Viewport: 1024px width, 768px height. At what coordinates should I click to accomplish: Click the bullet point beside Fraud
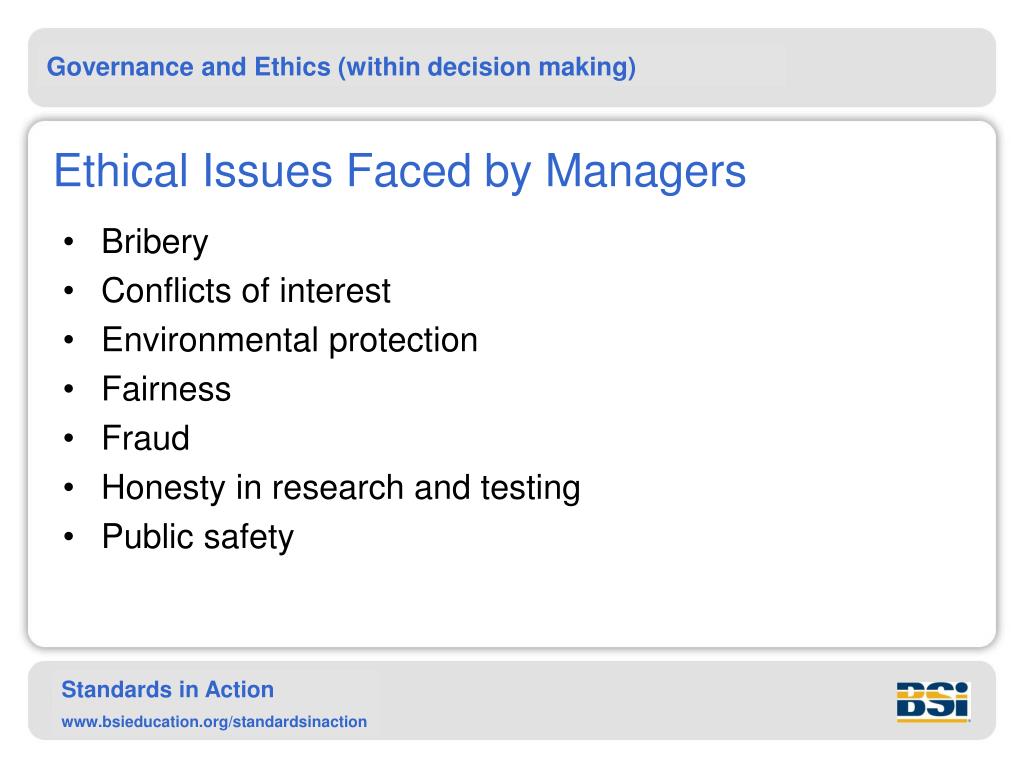(x=69, y=438)
